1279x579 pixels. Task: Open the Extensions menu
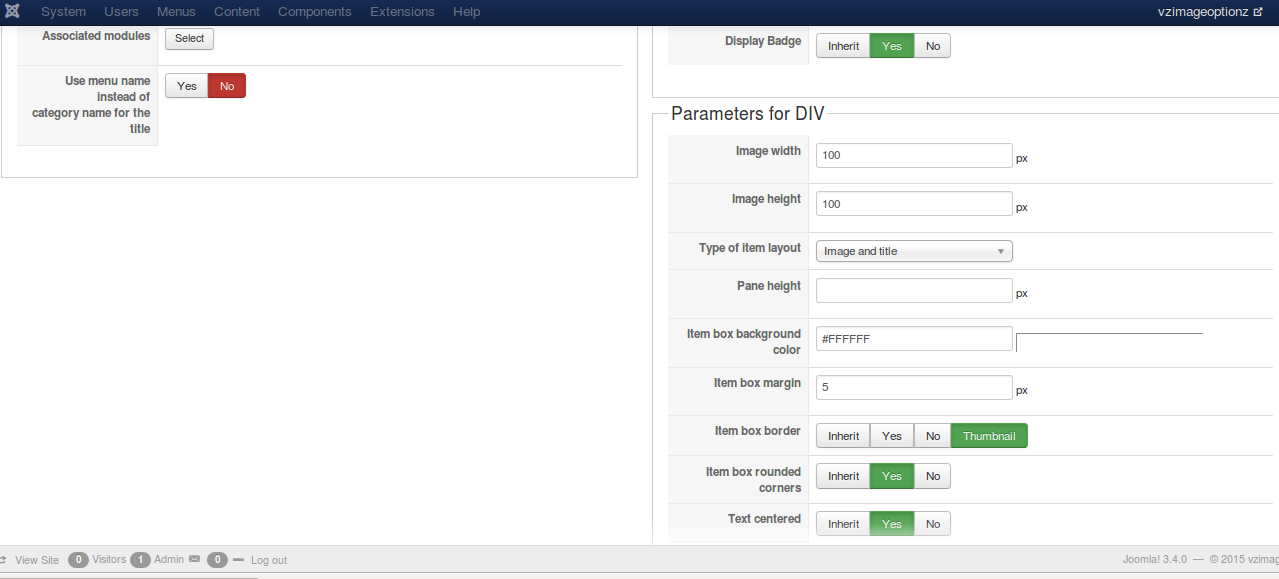pos(402,12)
